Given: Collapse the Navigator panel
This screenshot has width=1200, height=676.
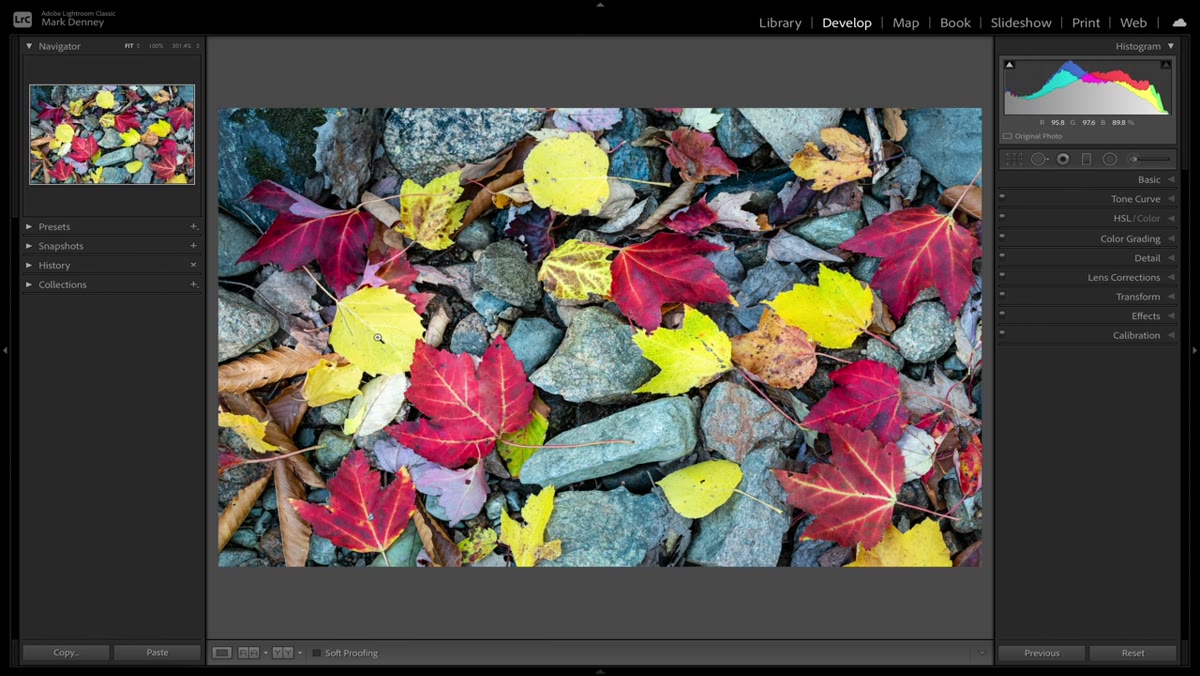Looking at the screenshot, I should (x=29, y=46).
